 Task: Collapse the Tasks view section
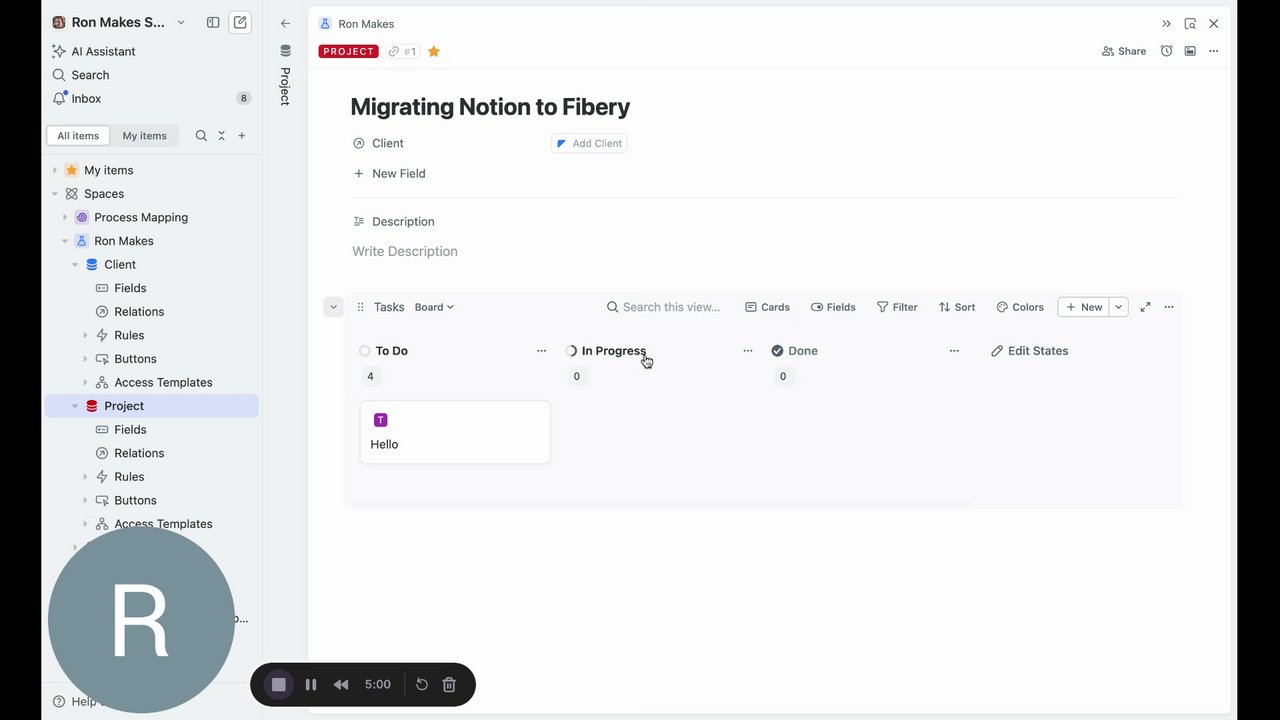(x=333, y=307)
